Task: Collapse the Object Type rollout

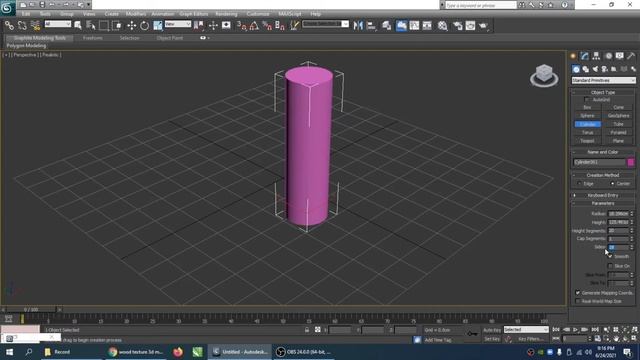Action: pyautogui.click(x=603, y=92)
